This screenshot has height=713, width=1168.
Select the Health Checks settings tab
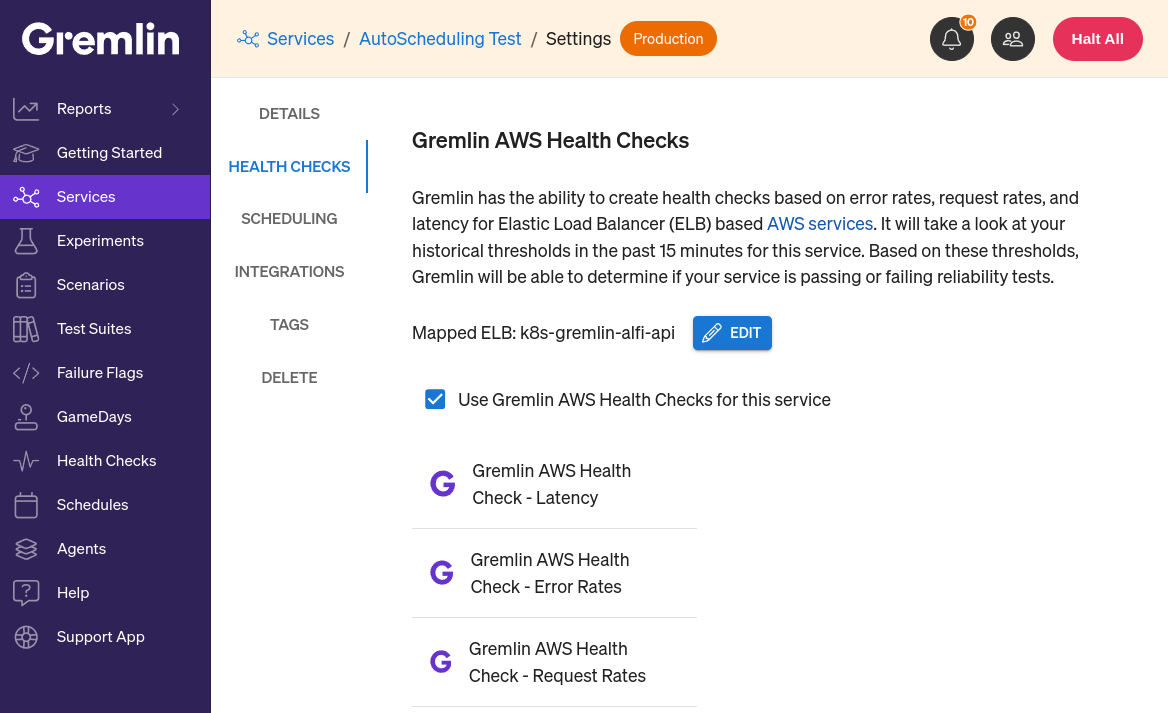289,167
